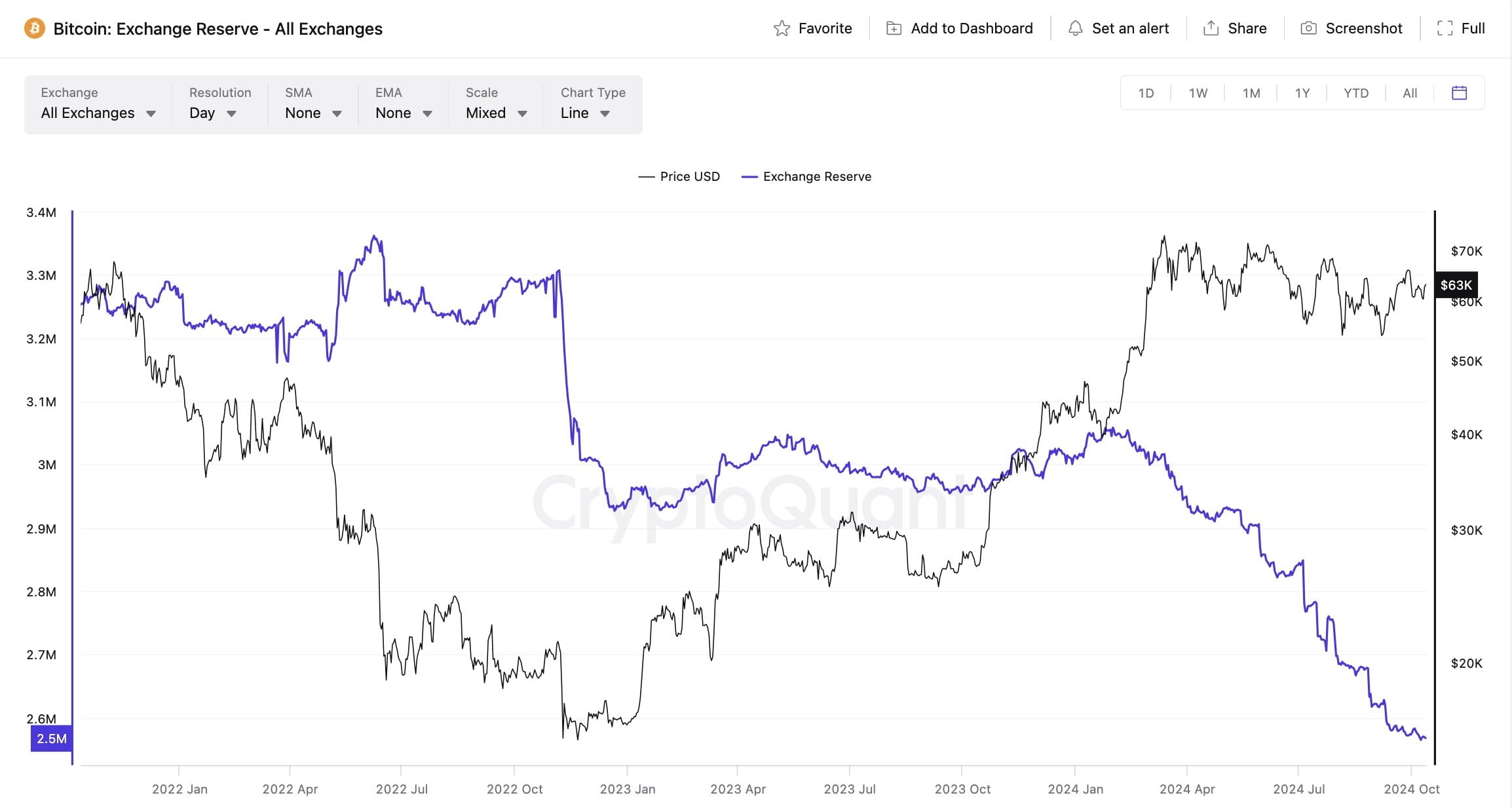Click the Bitcoin logo icon

click(x=35, y=29)
